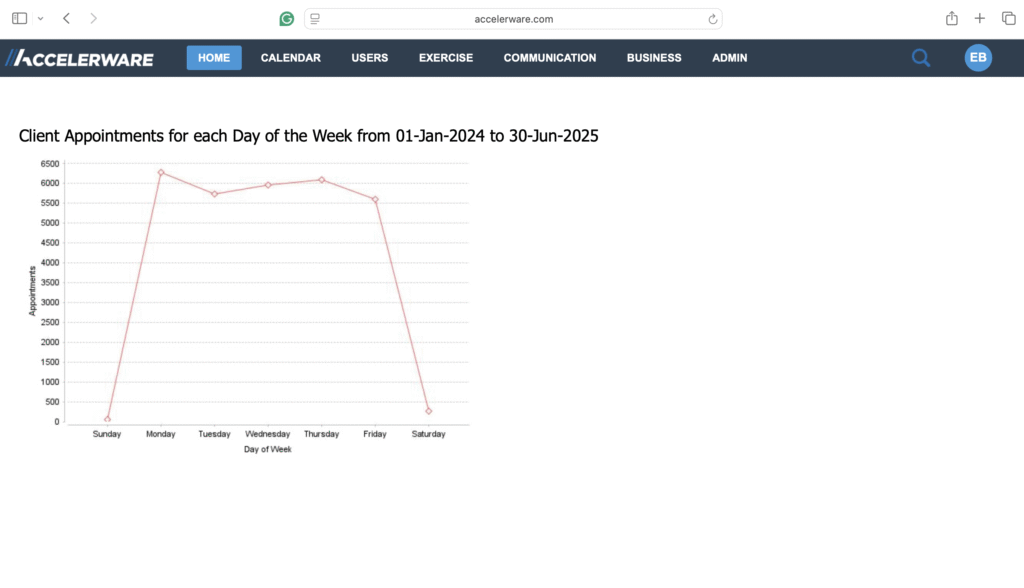Screen dimensions: 1024x588
Task: Expand the sidebar dropdown chevron
Action: tap(40, 18)
